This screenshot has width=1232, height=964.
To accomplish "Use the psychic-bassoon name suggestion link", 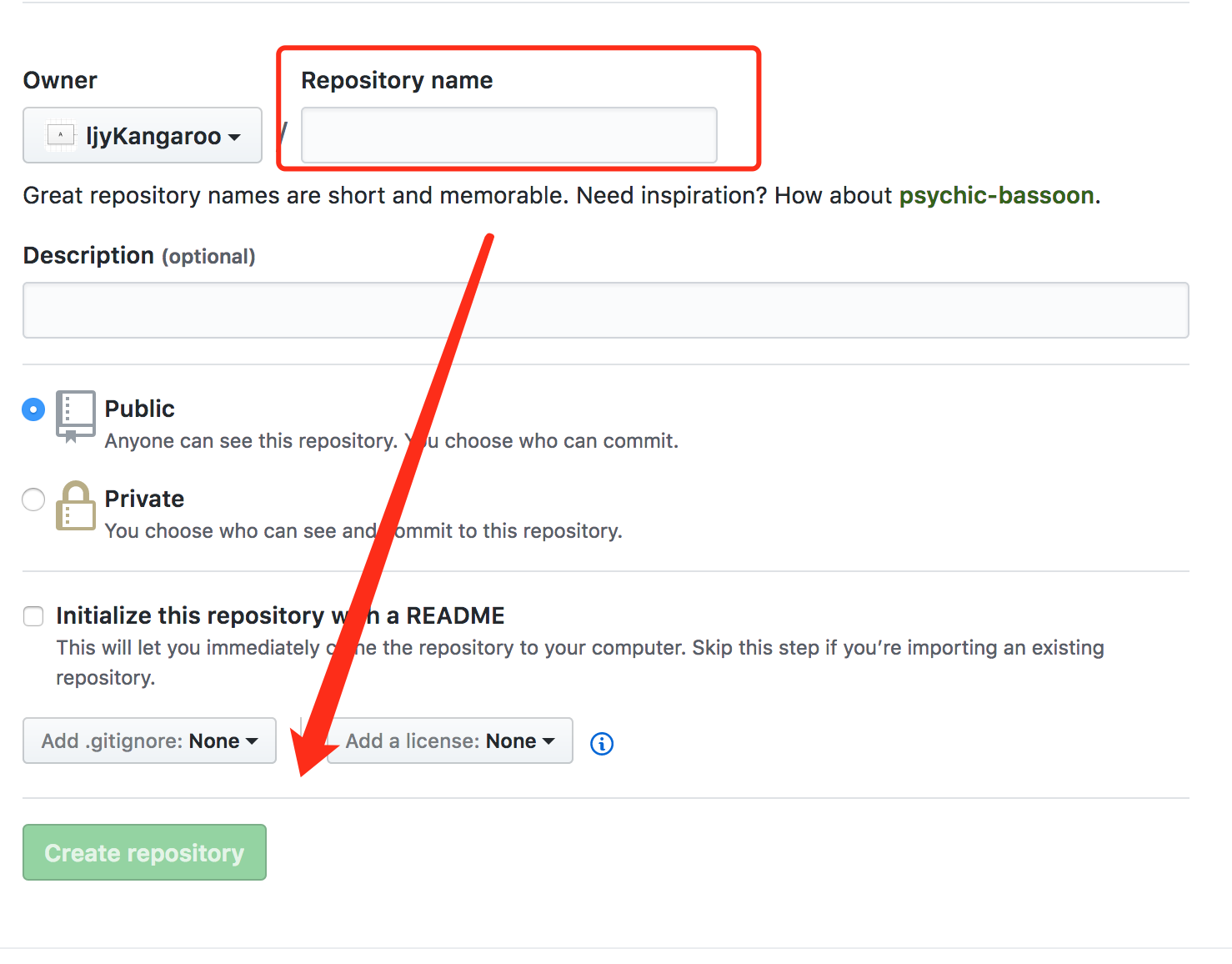I will pos(996,195).
